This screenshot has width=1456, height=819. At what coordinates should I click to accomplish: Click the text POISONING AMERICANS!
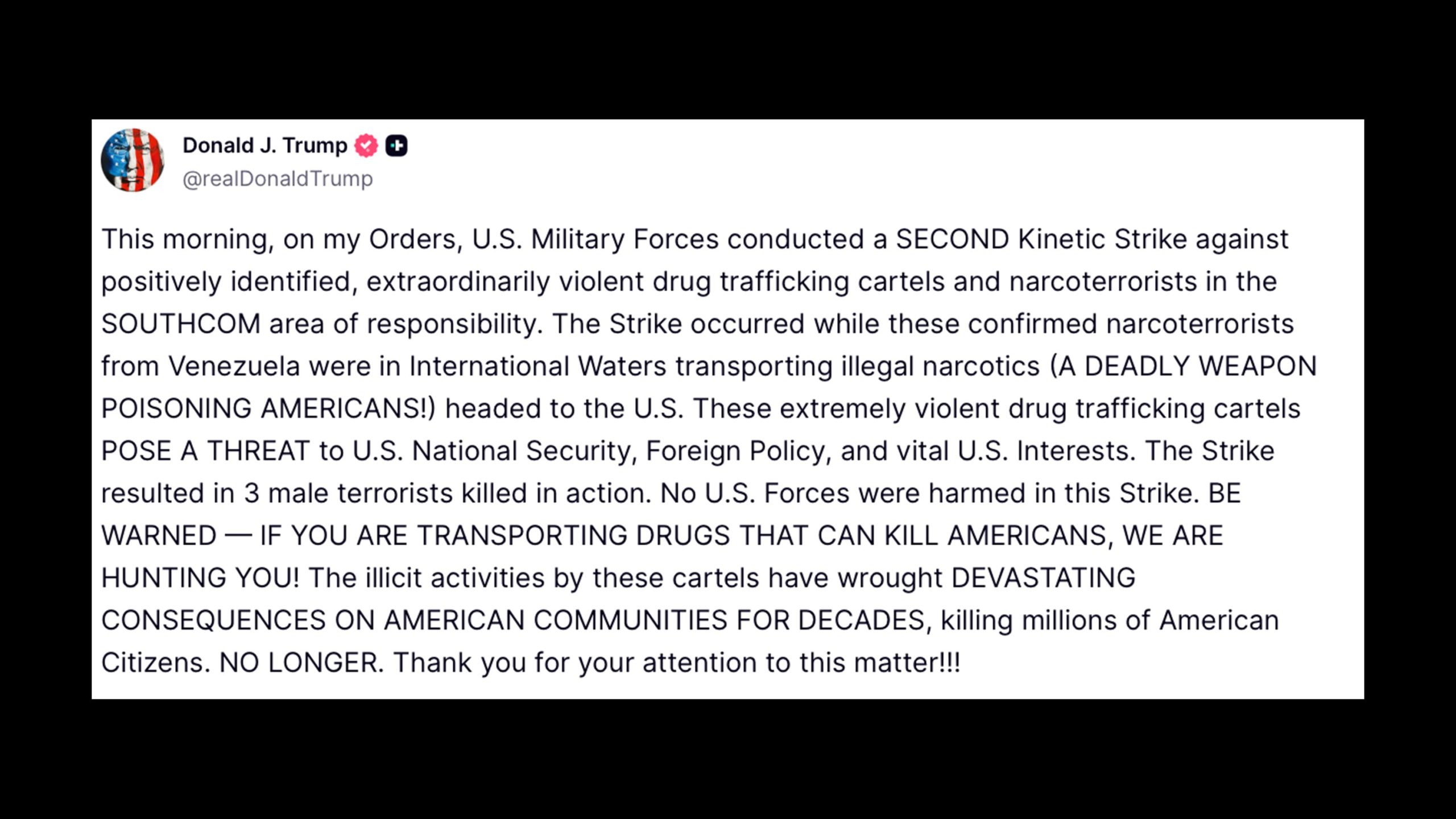click(268, 409)
